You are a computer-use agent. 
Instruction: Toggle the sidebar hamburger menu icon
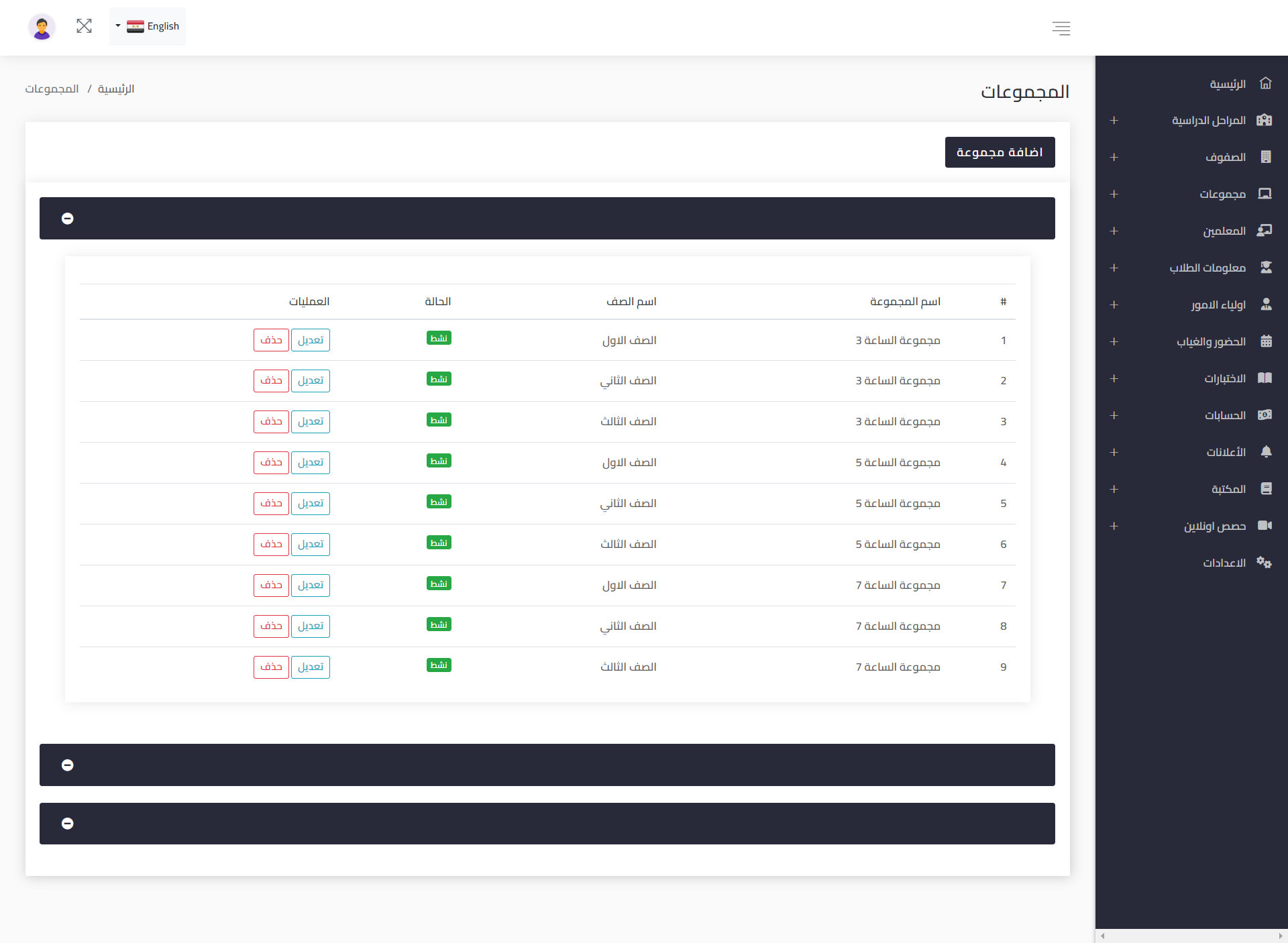pos(1061,28)
